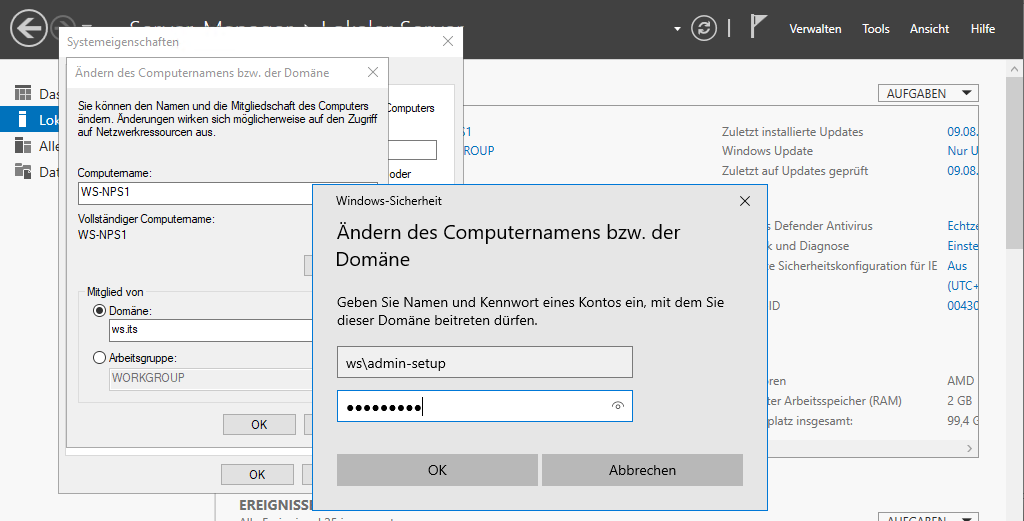Click the AMD processor value
Screen dimensions: 1024x521
pyautogui.click(x=960, y=381)
